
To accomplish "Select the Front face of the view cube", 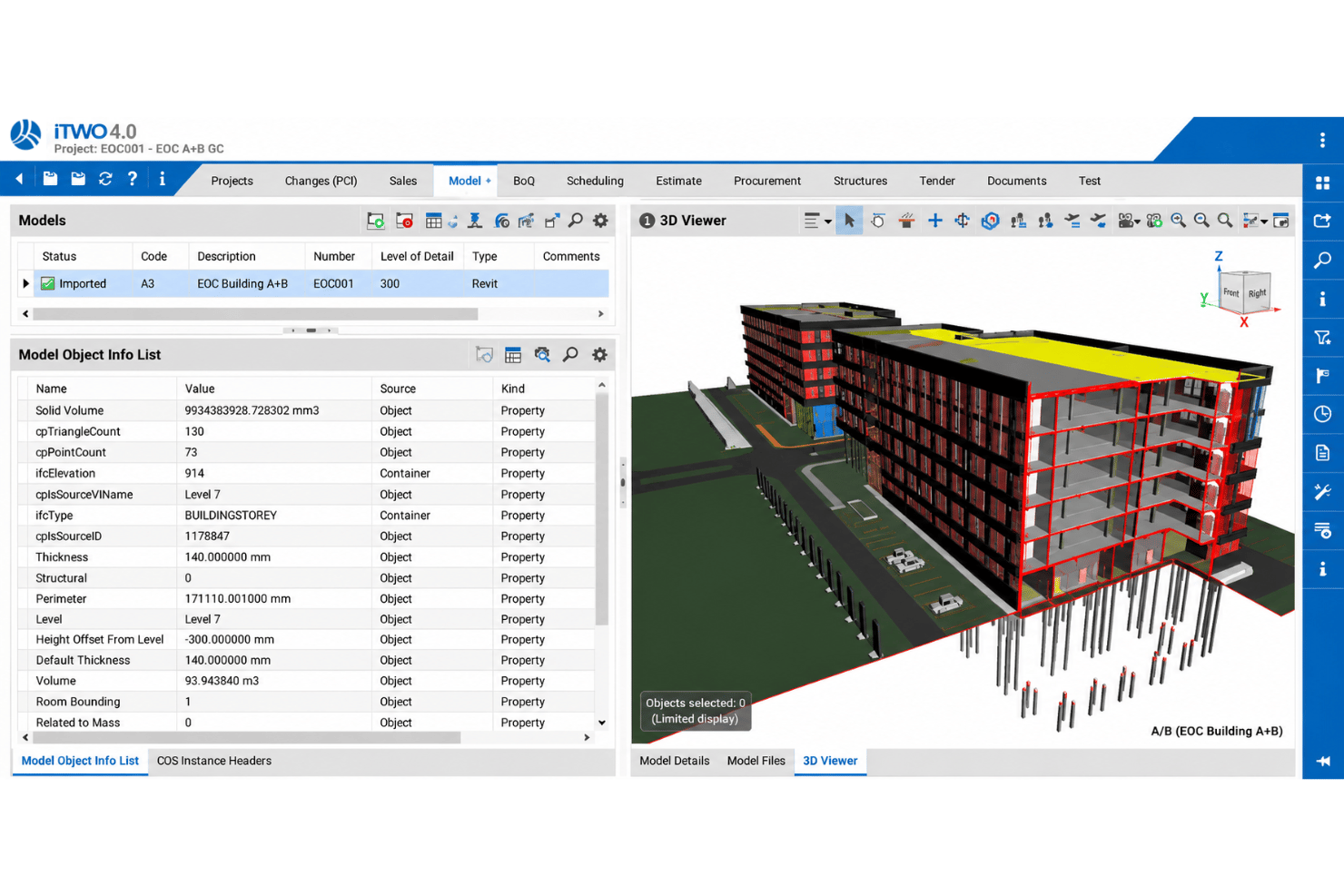I will click(x=1230, y=292).
